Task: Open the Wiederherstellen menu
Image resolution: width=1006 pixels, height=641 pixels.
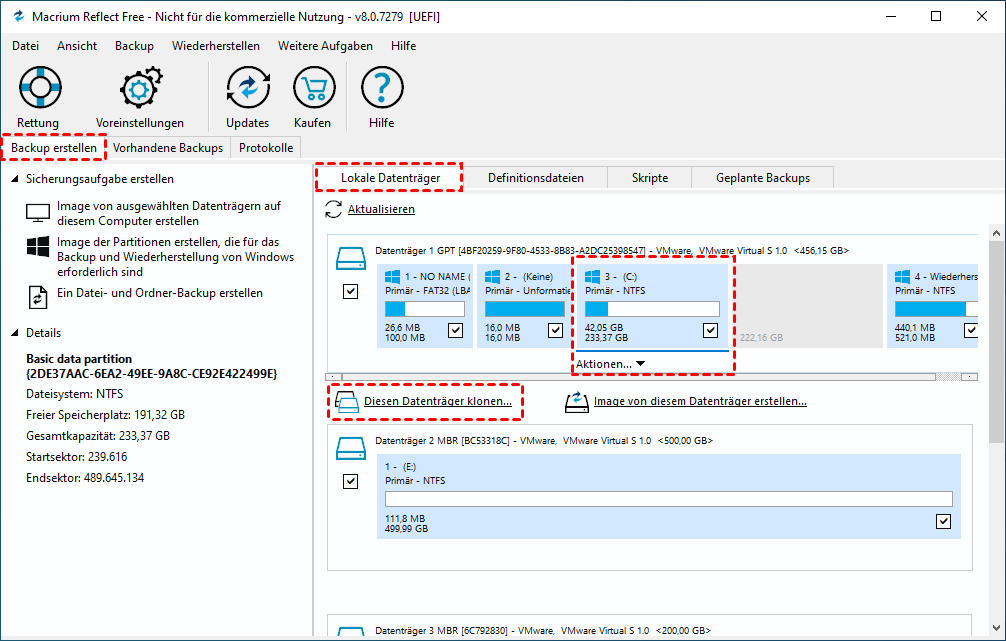Action: point(216,46)
